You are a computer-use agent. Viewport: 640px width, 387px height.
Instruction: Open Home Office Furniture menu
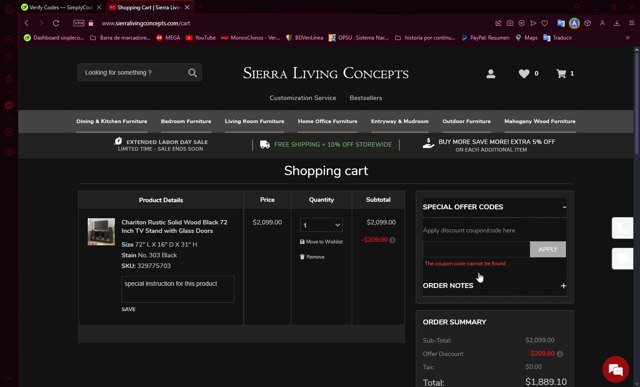click(327, 121)
